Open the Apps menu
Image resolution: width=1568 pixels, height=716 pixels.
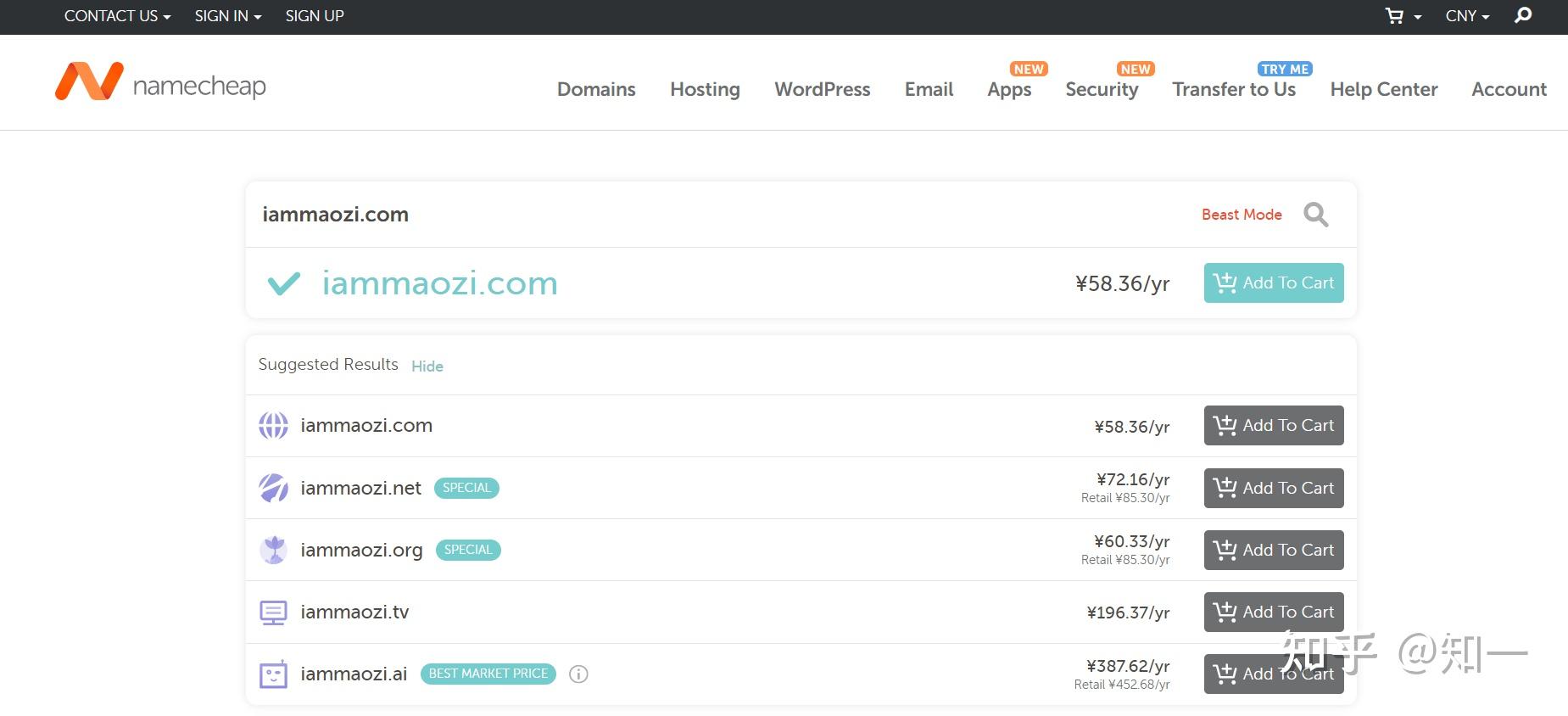[1009, 90]
